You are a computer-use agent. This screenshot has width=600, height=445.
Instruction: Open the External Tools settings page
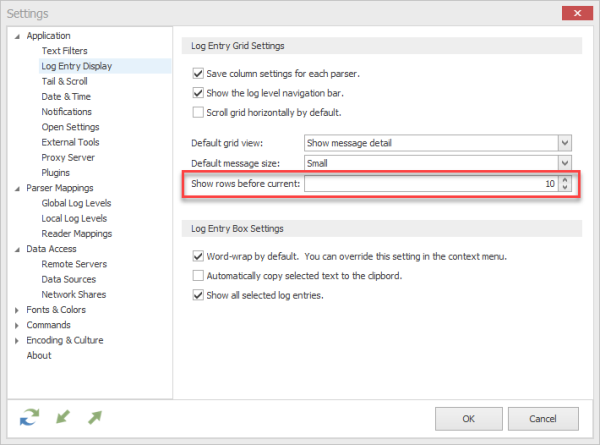pos(70,142)
